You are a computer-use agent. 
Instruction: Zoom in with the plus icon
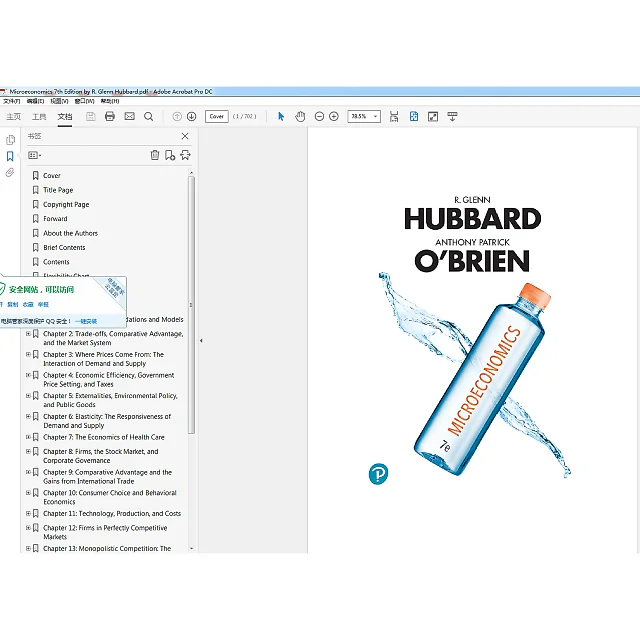click(x=333, y=117)
